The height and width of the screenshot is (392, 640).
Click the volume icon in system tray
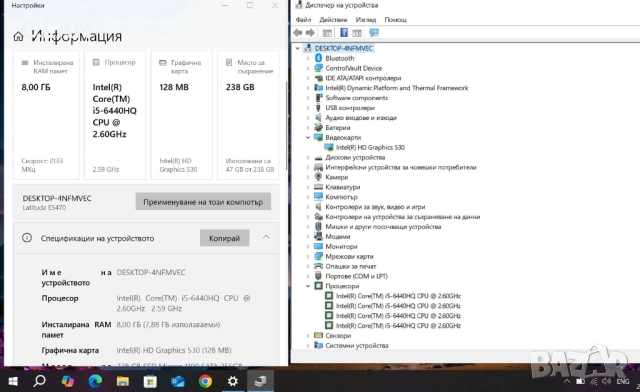click(607, 381)
